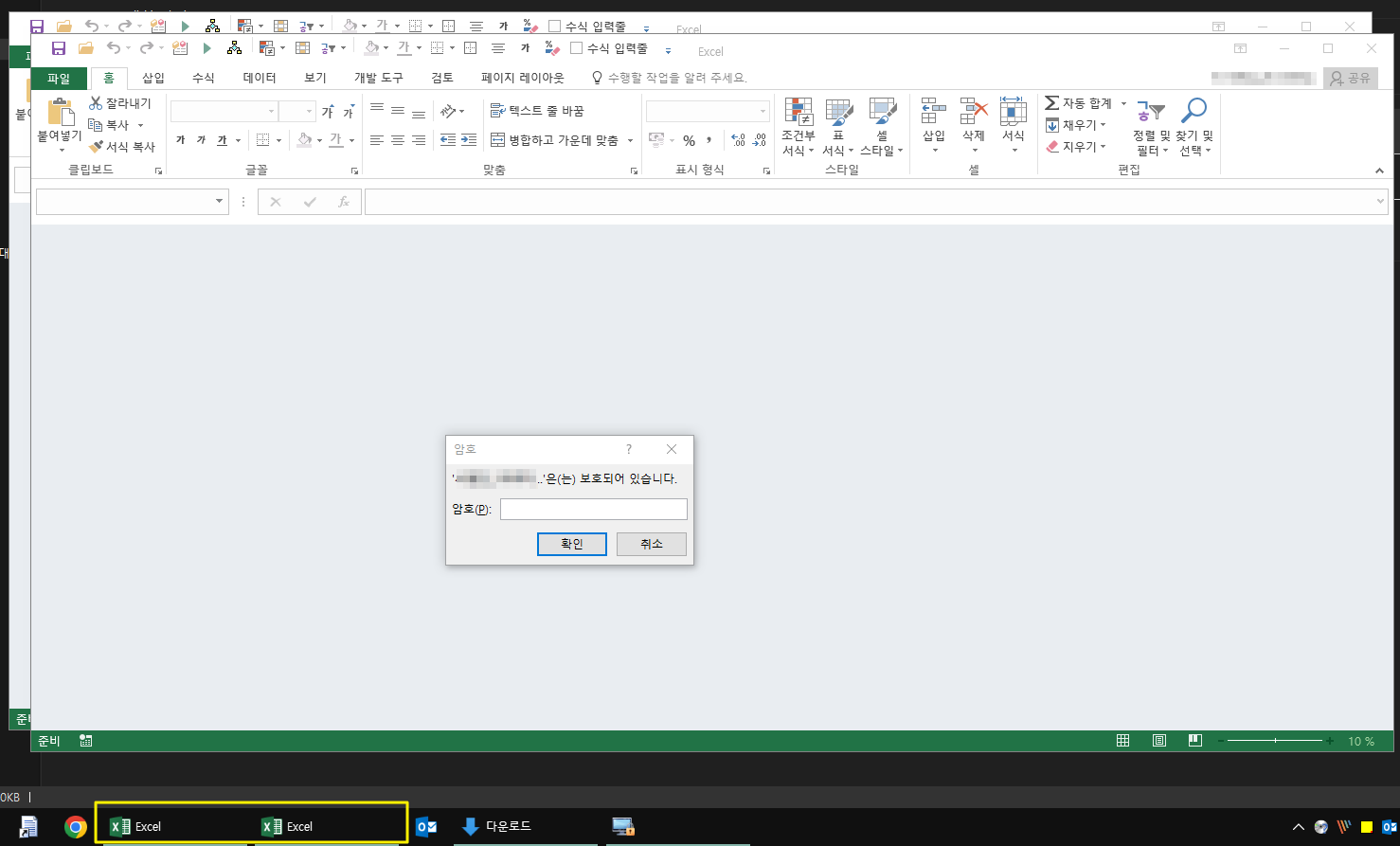
Task: Open the 파일 tab
Action: tap(59, 78)
